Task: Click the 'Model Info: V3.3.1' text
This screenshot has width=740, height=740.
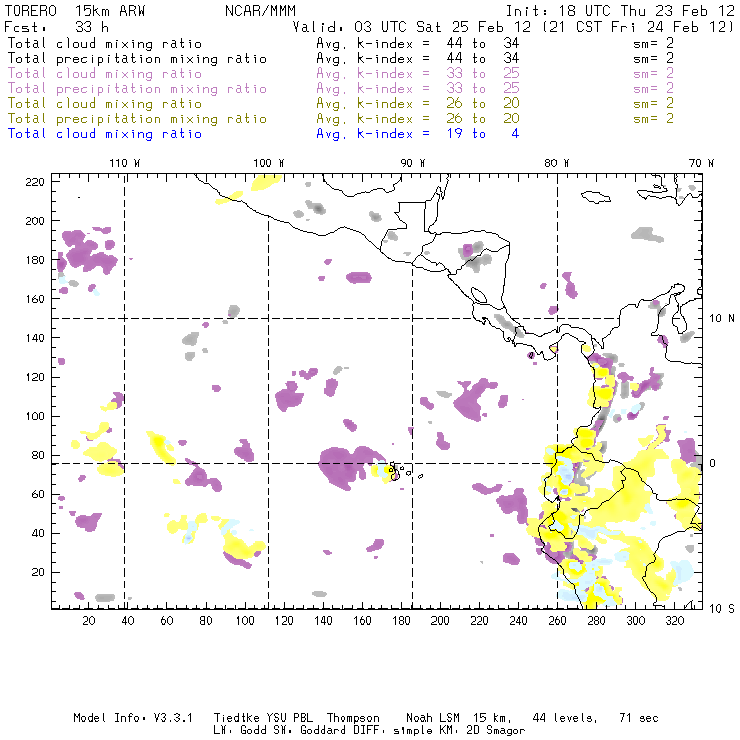Action: [x=133, y=718]
